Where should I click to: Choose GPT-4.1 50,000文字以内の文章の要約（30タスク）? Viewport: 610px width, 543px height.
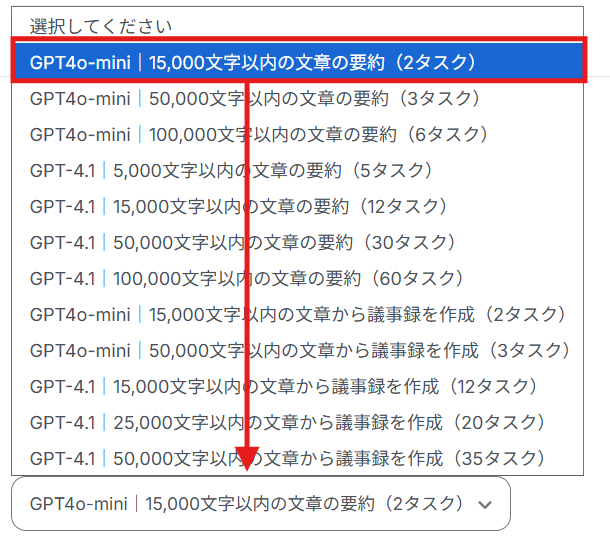click(297, 242)
